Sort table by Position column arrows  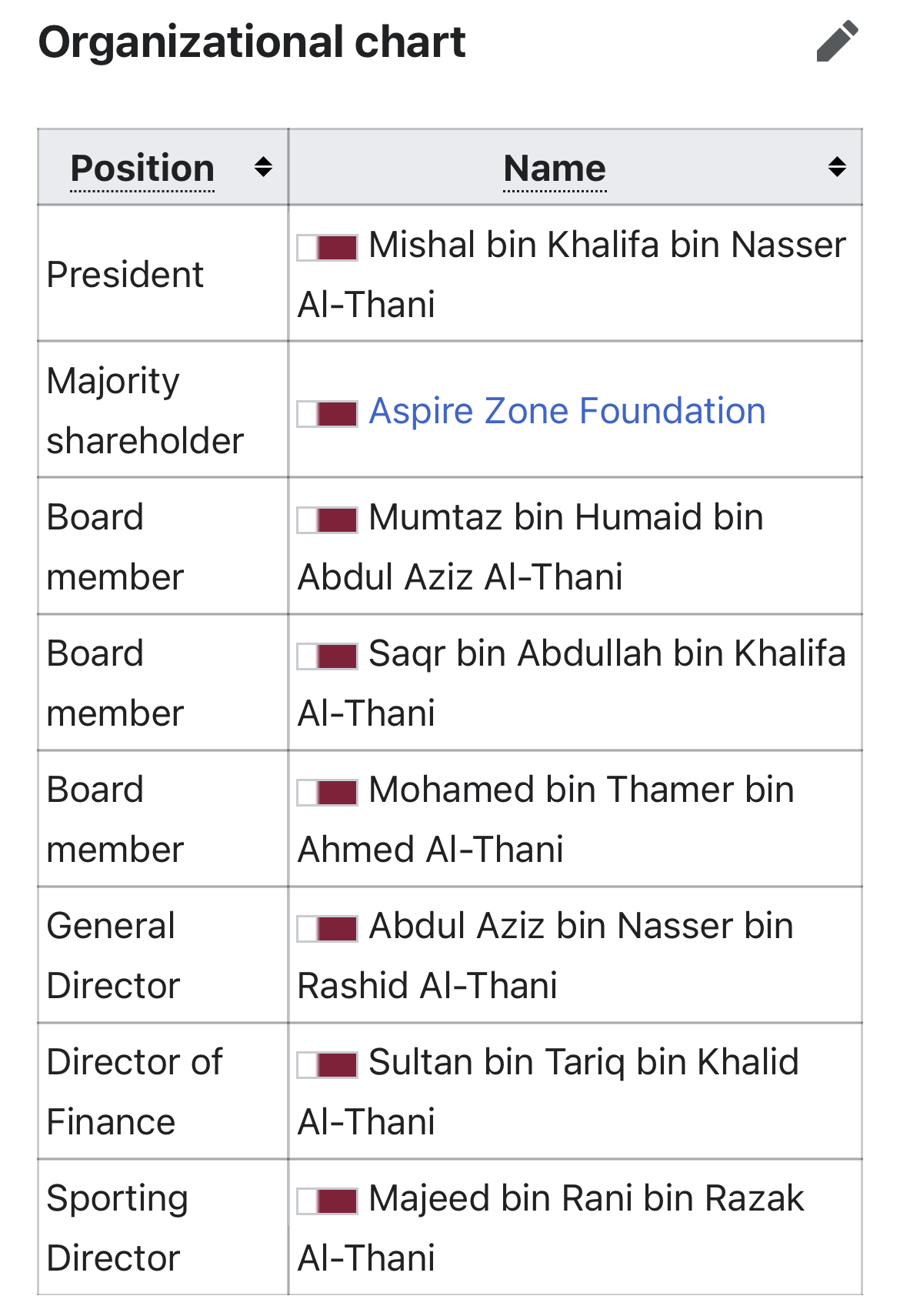pos(263,167)
